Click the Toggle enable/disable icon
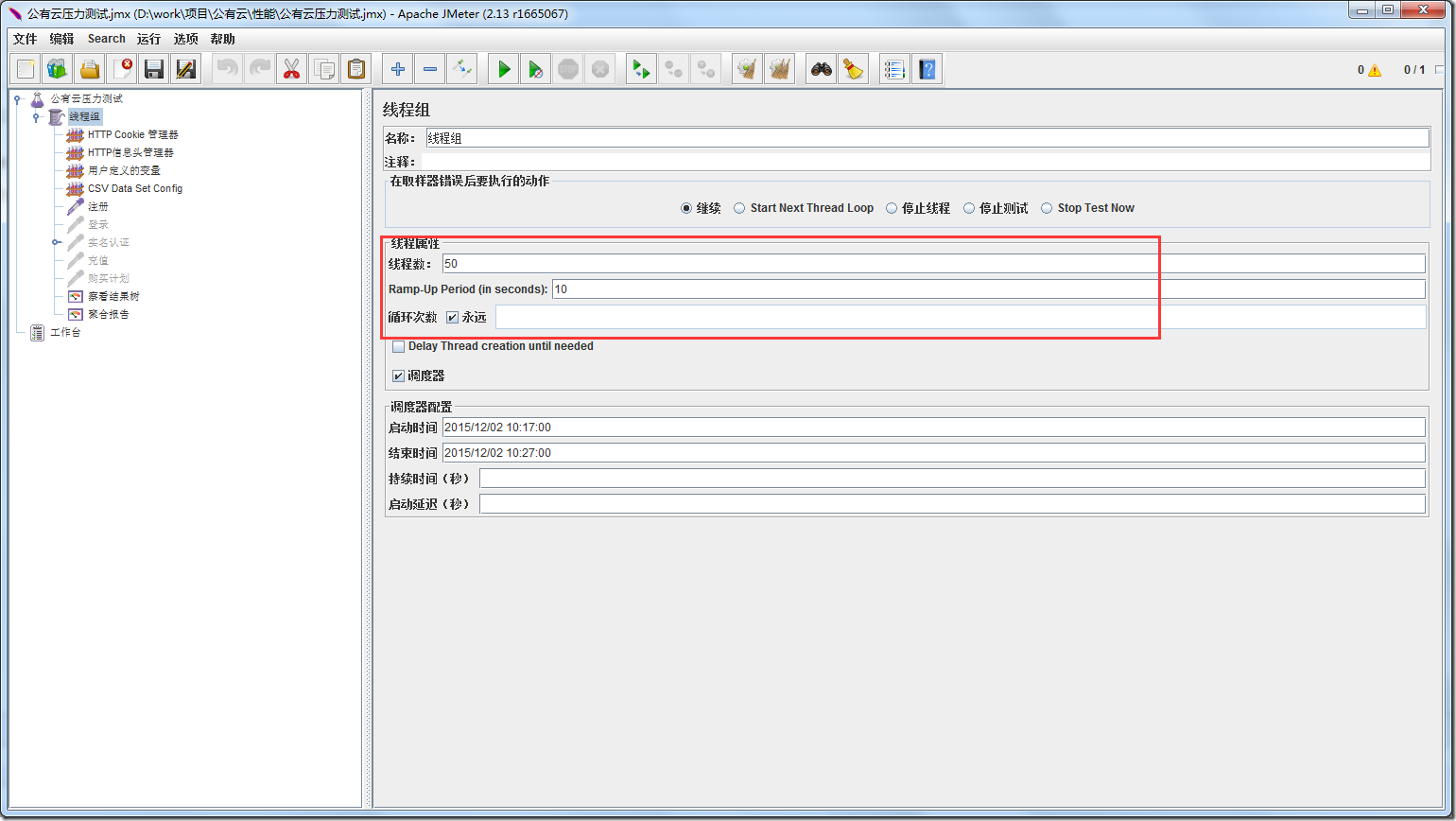 [x=462, y=69]
